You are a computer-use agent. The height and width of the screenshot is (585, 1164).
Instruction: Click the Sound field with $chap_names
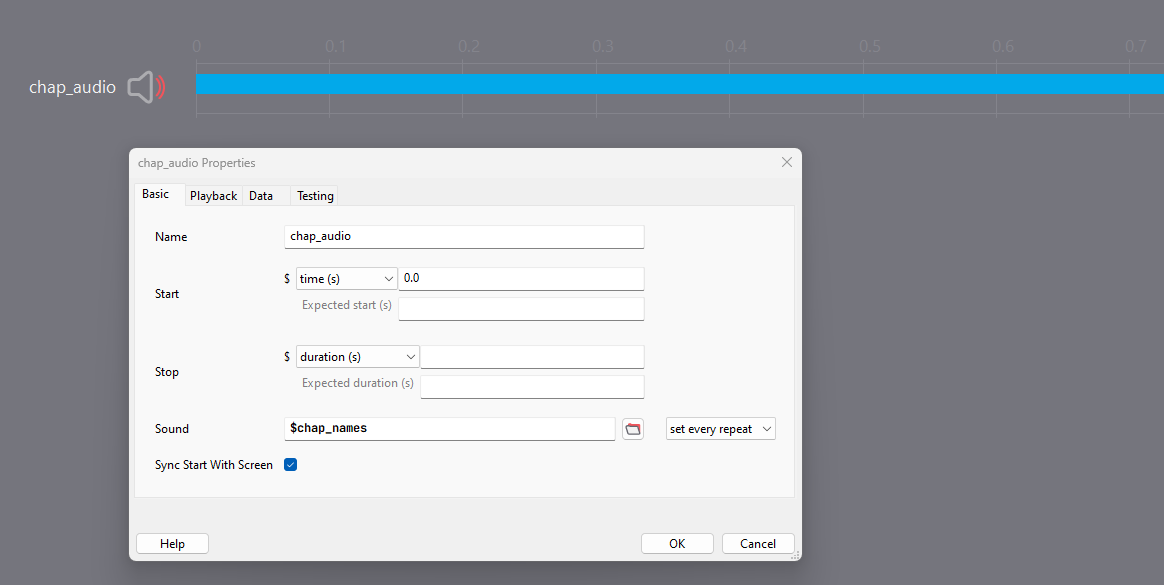[x=450, y=428]
